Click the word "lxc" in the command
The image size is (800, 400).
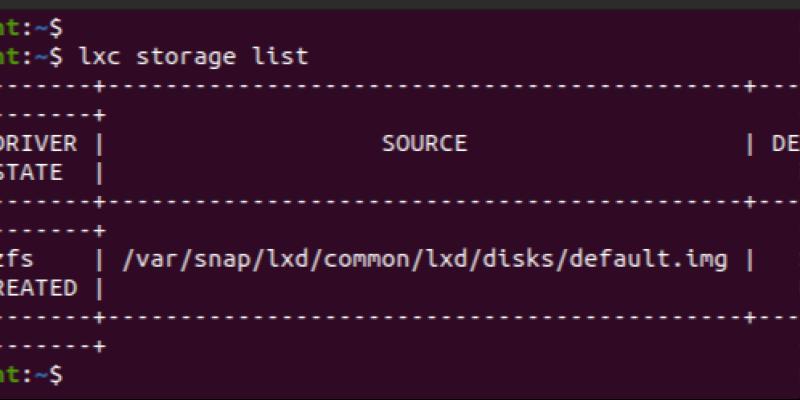pos(100,56)
